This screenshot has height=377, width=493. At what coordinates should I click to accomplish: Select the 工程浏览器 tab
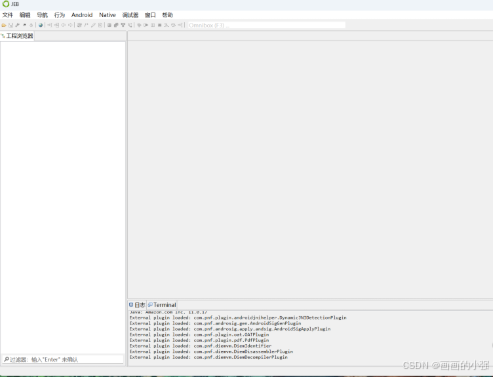point(17,36)
